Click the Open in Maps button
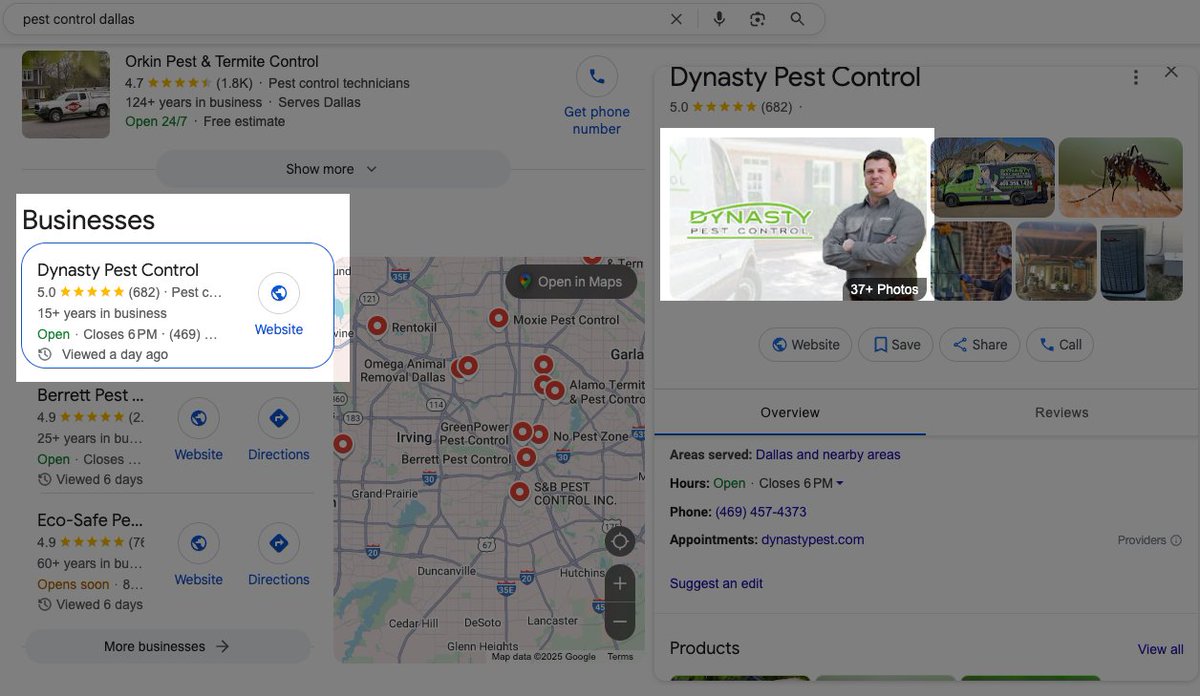Viewport: 1200px width, 696px height. 571,282
